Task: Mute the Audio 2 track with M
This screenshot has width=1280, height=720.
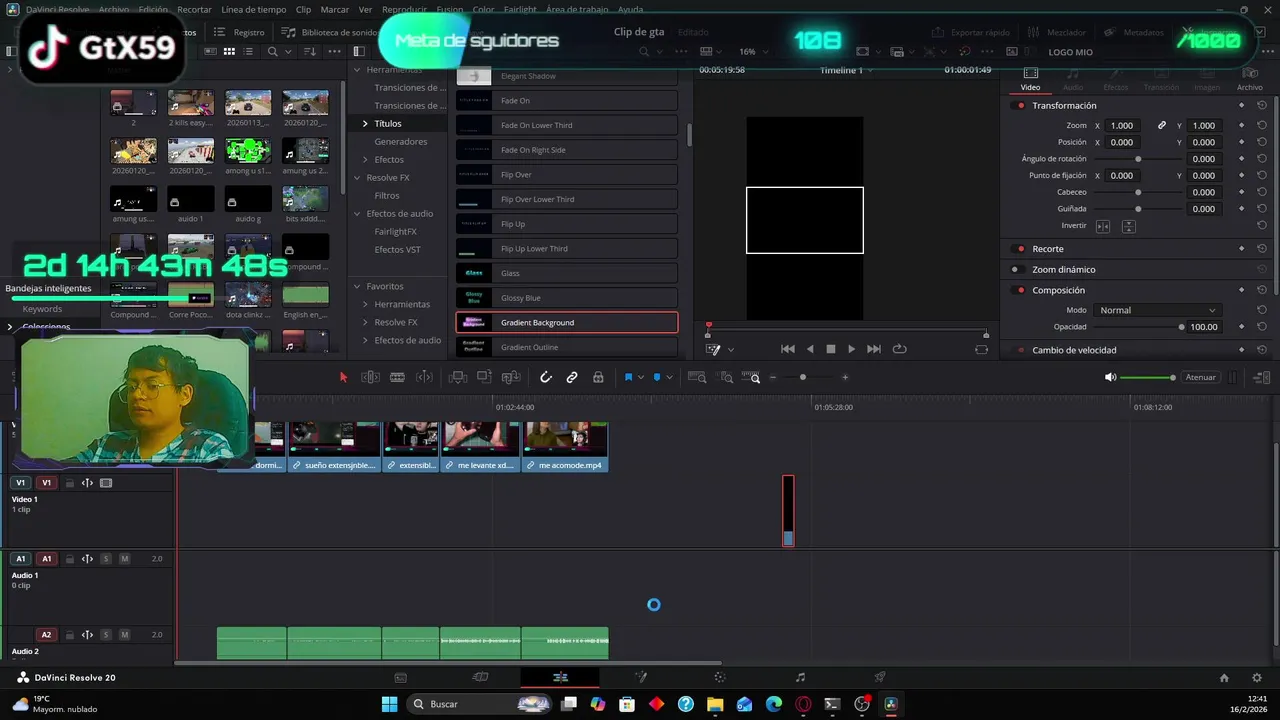Action: pyautogui.click(x=125, y=634)
